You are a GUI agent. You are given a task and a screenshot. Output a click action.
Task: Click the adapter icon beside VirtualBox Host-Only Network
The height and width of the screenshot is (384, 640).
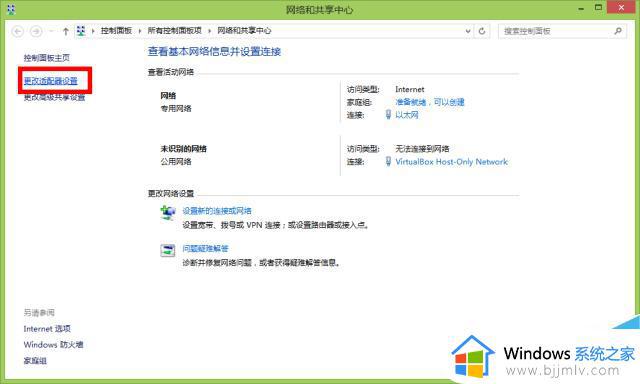pos(388,162)
